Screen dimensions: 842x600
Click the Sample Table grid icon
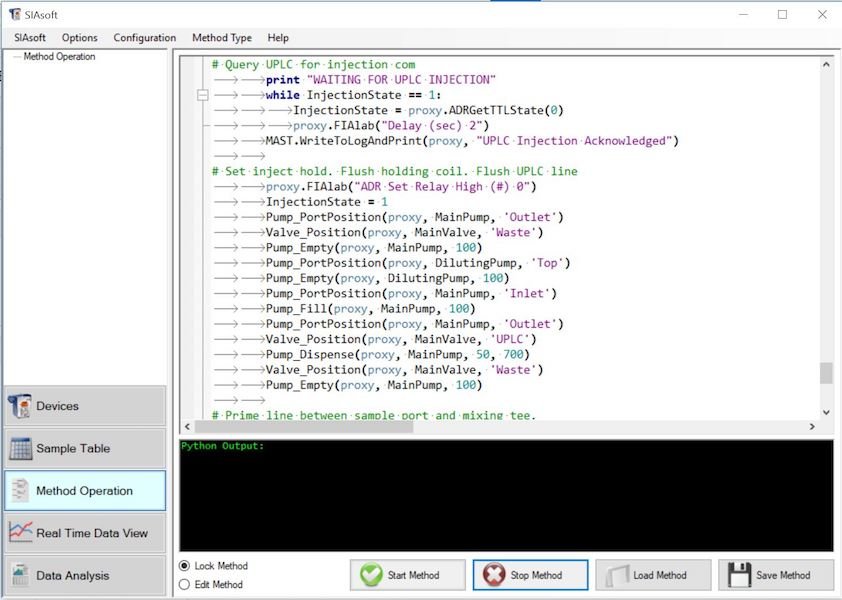pos(20,449)
